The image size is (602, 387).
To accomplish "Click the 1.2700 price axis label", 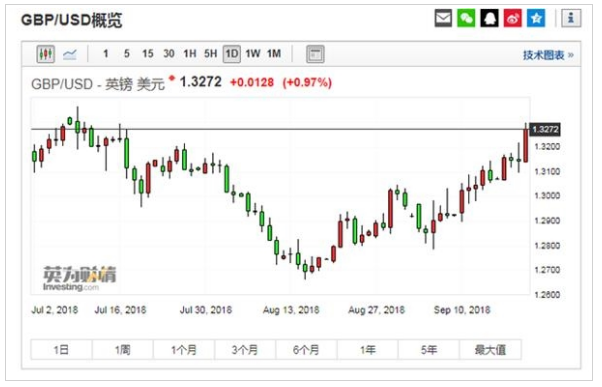I will [x=547, y=270].
